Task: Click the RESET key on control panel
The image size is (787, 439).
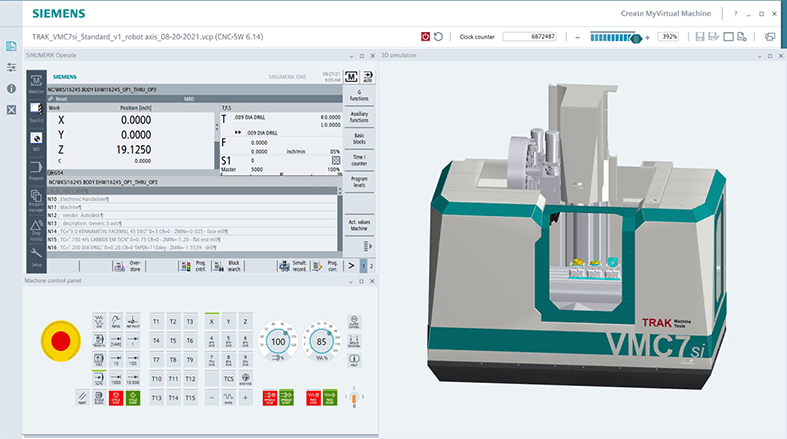Action: tap(82, 398)
